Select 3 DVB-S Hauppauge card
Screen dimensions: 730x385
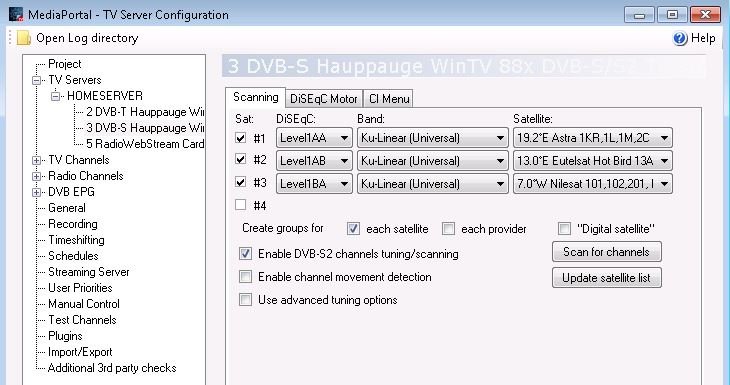(x=145, y=128)
